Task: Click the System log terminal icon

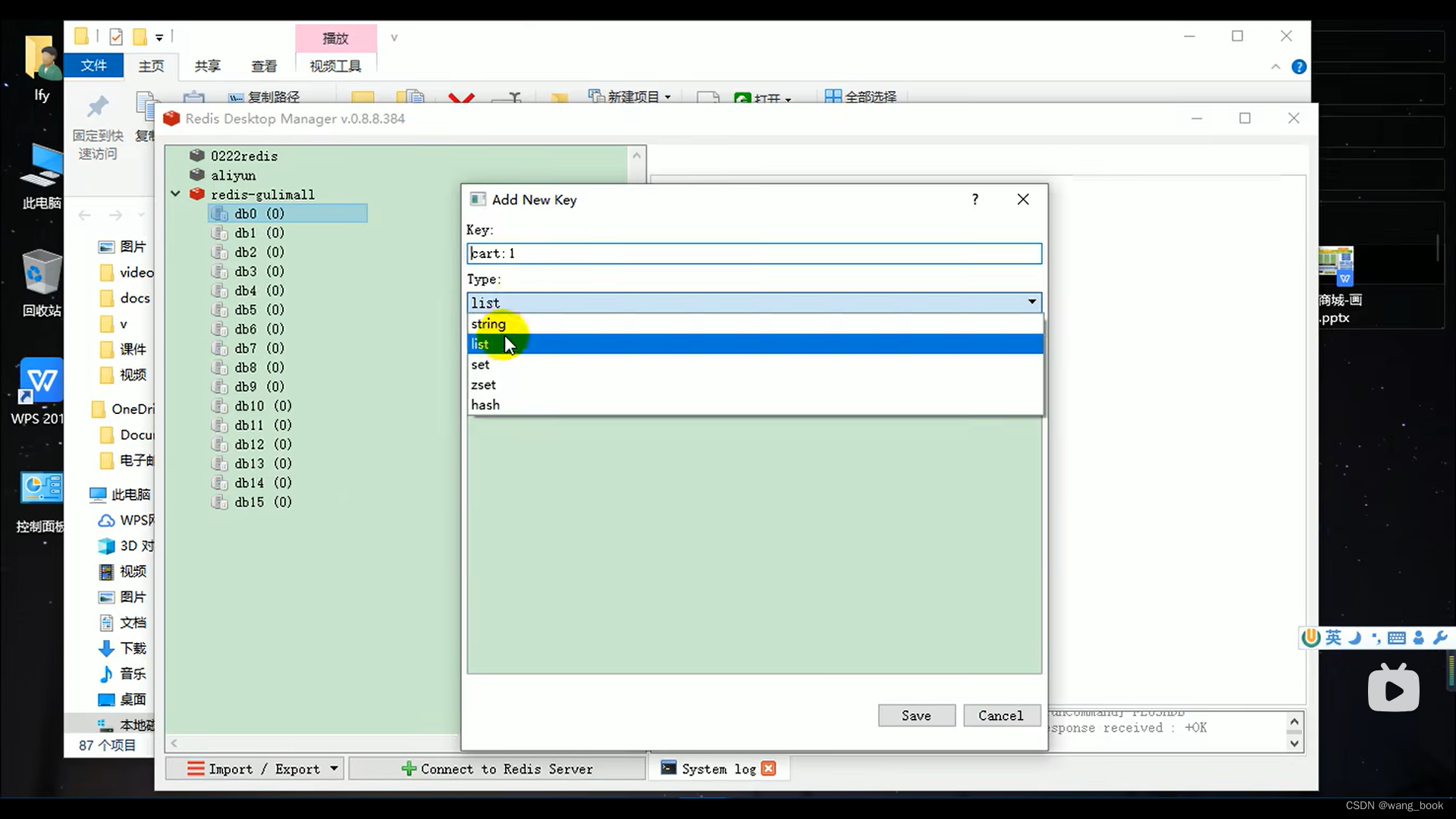Action: coord(668,768)
